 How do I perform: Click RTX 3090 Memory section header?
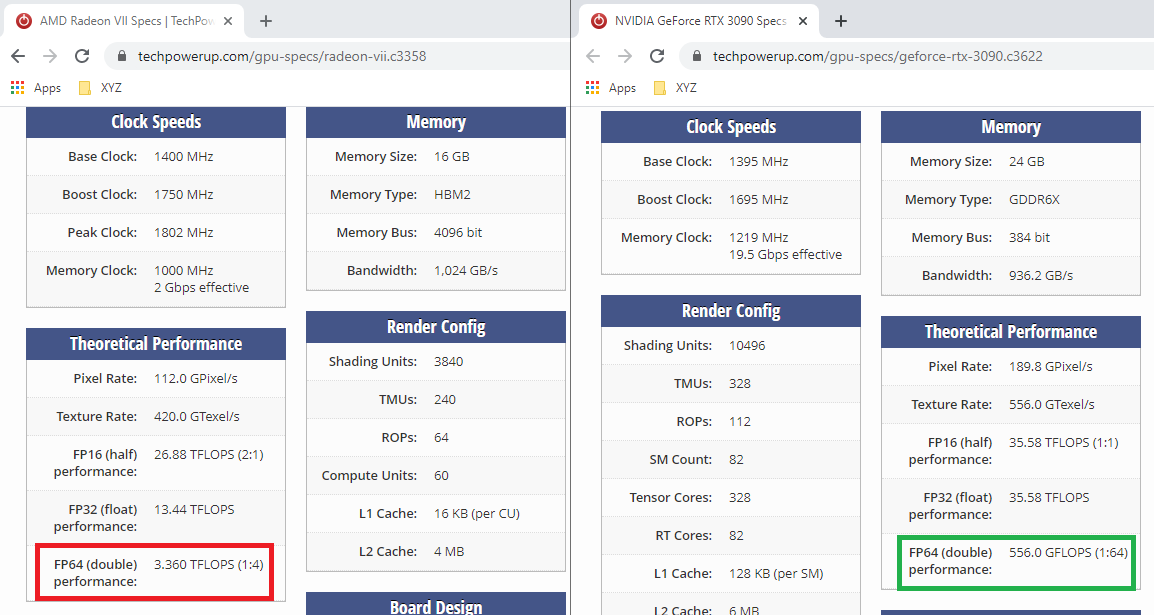point(1010,127)
